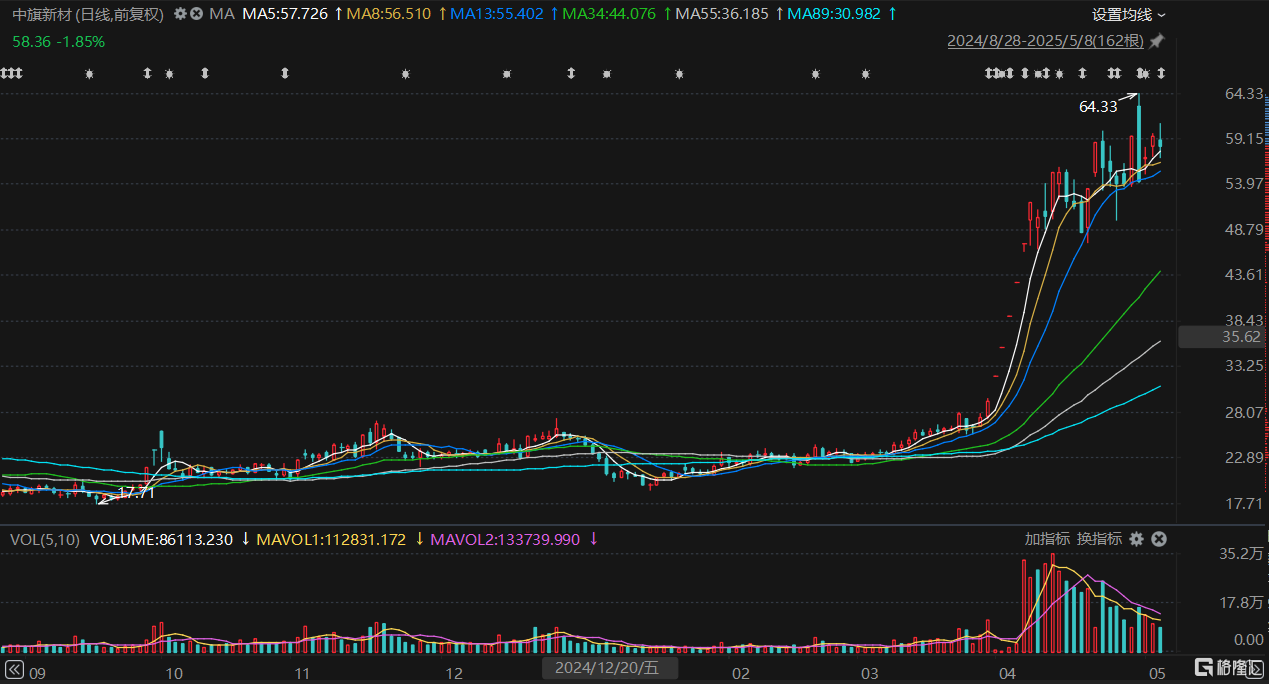
Task: Click the MAVOL2:133739.990 readout
Action: [x=505, y=539]
